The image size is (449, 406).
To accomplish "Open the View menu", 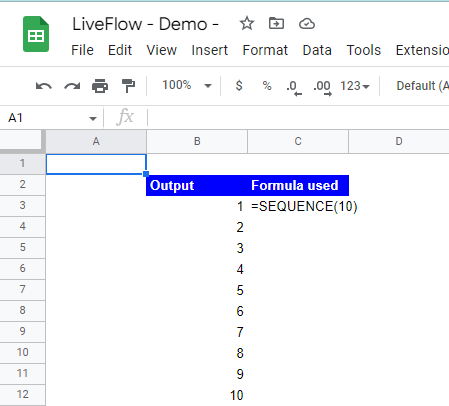I will click(162, 50).
